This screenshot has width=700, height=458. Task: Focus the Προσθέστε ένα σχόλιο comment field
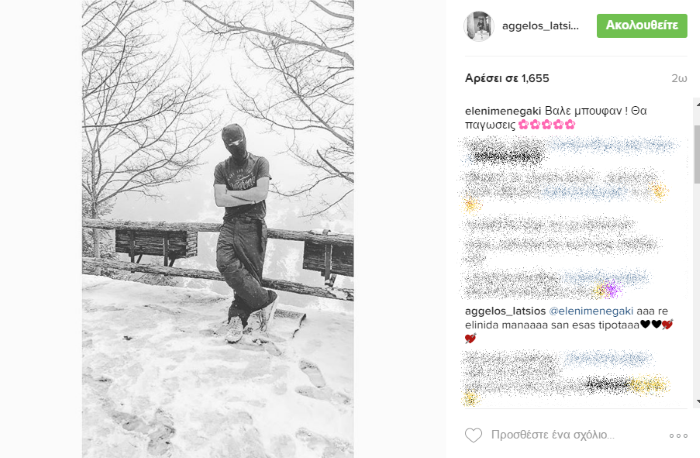click(x=553, y=435)
